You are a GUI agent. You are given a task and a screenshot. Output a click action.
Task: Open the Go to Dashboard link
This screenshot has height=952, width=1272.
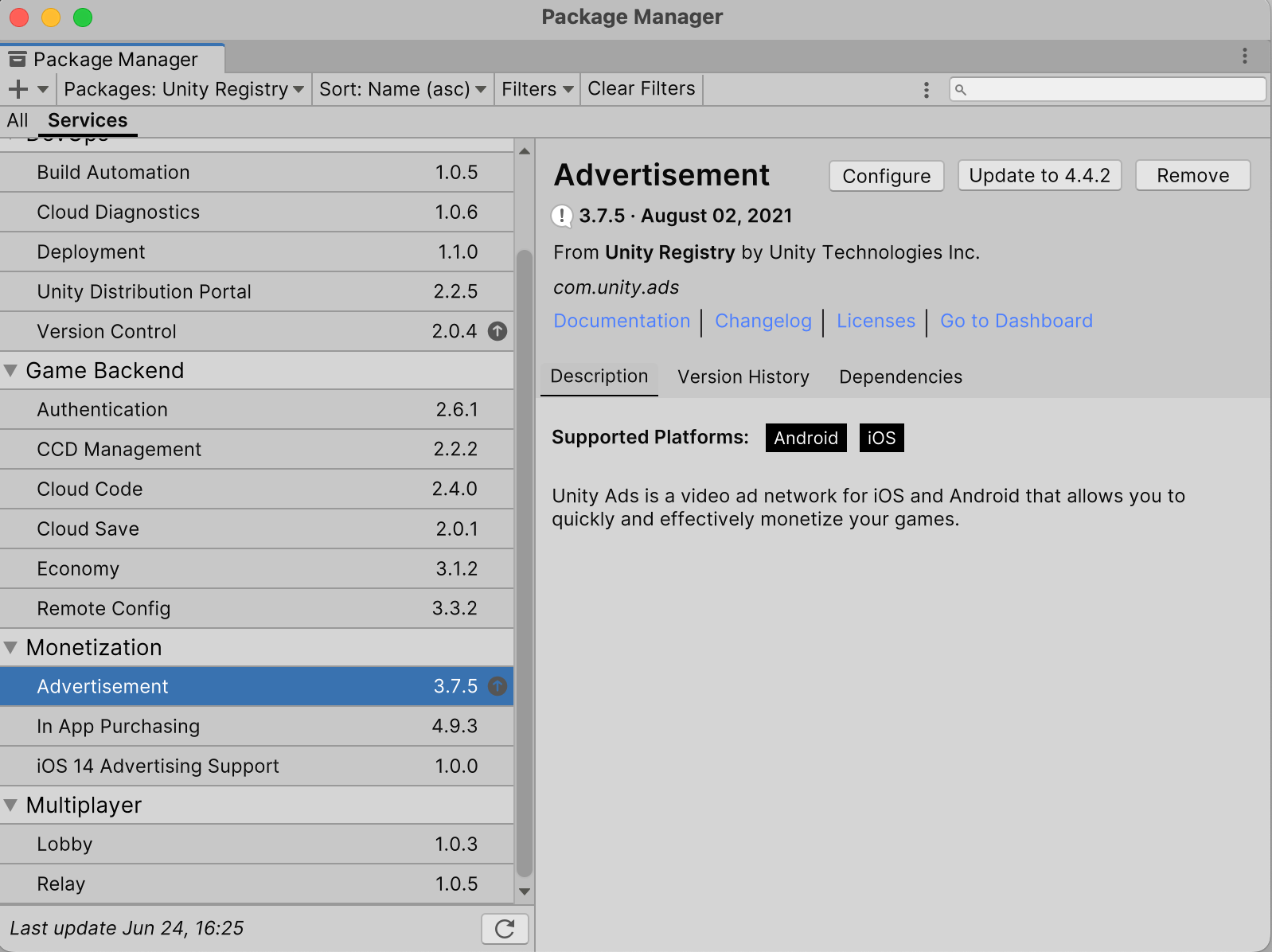(x=1016, y=321)
